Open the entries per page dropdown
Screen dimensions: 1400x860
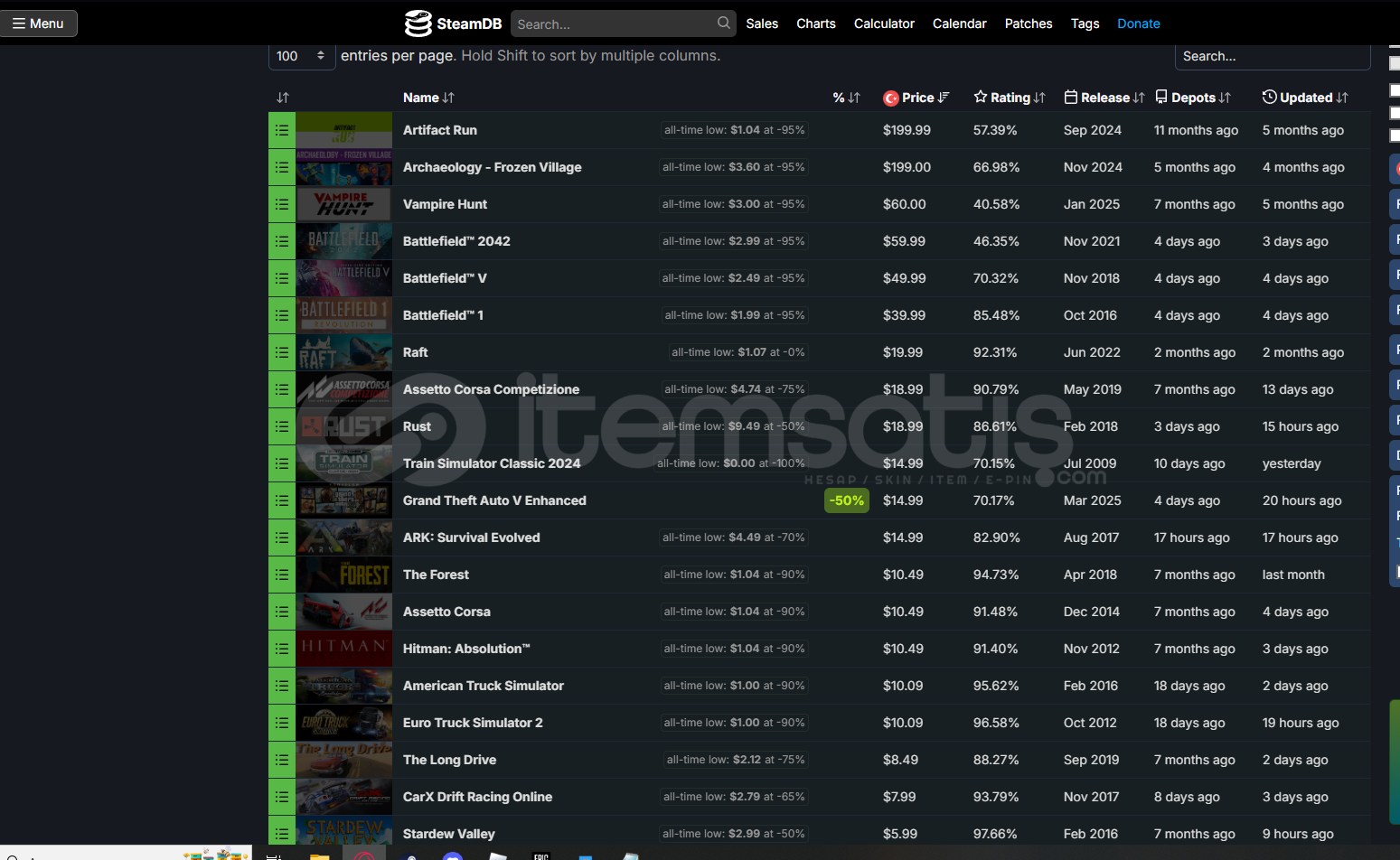click(302, 56)
